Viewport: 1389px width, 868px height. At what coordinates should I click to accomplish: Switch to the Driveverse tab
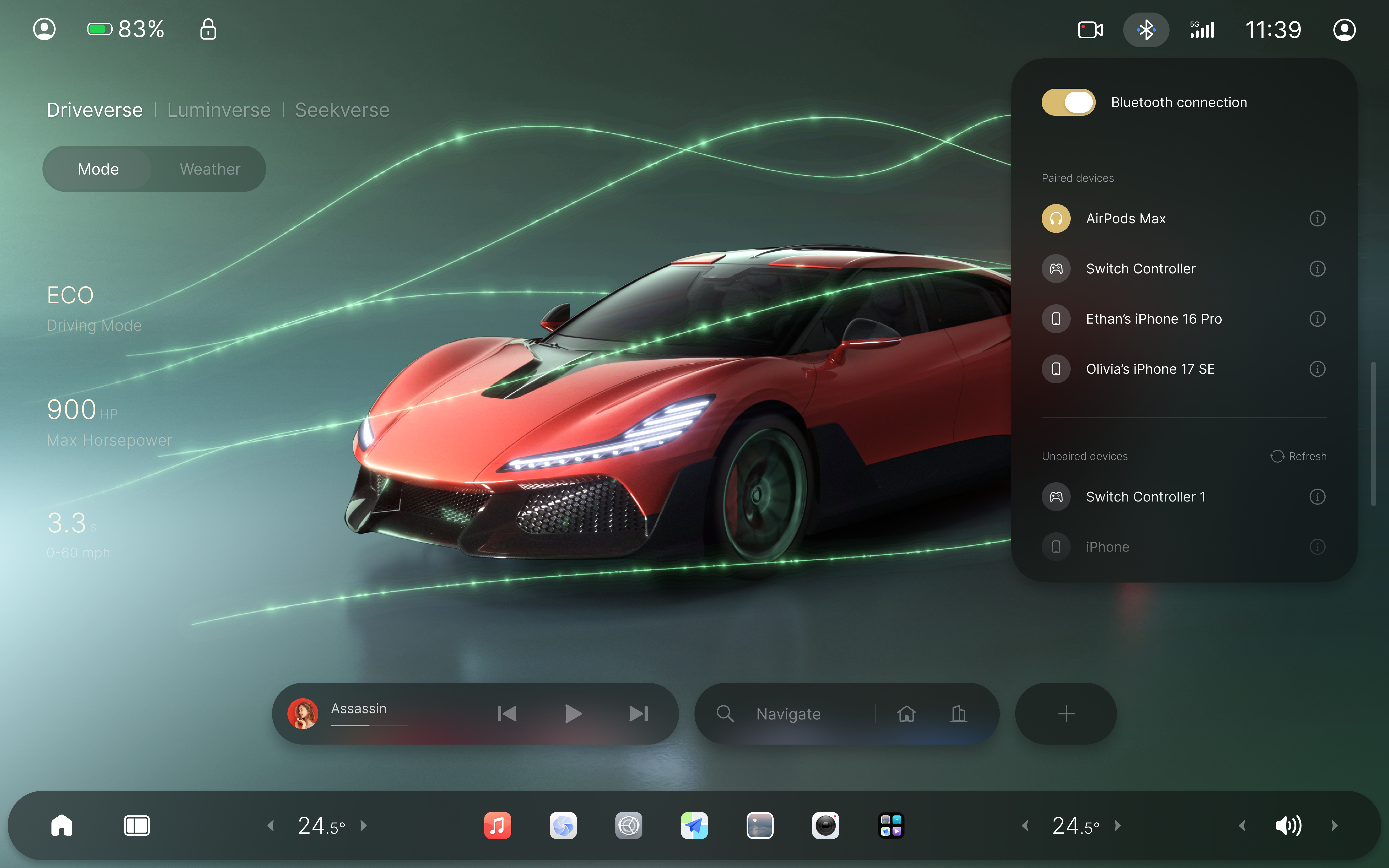pyautogui.click(x=95, y=110)
